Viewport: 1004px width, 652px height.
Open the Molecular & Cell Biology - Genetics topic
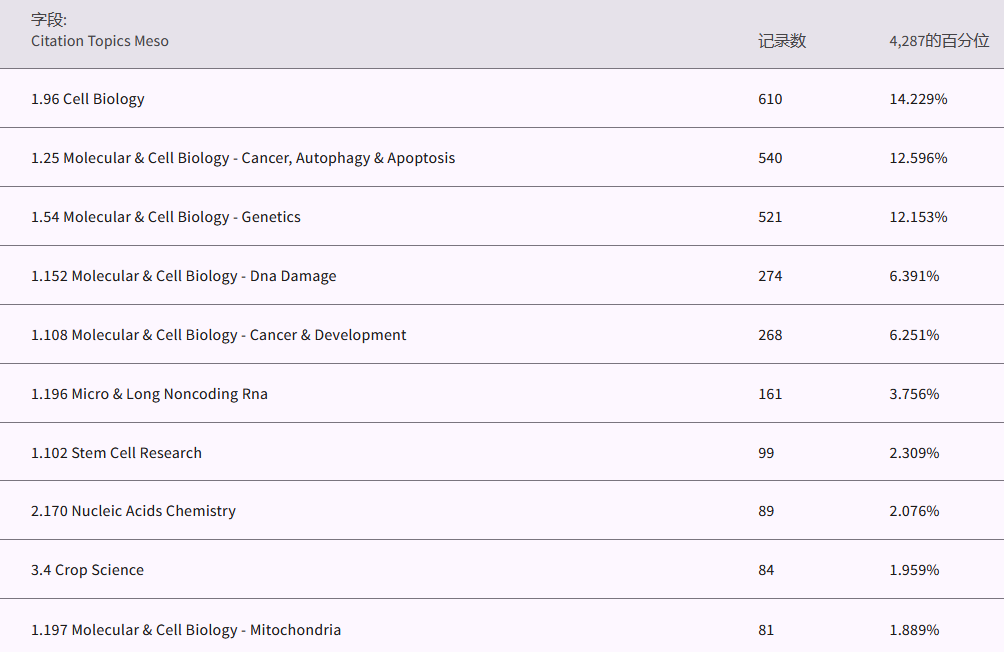coord(166,217)
